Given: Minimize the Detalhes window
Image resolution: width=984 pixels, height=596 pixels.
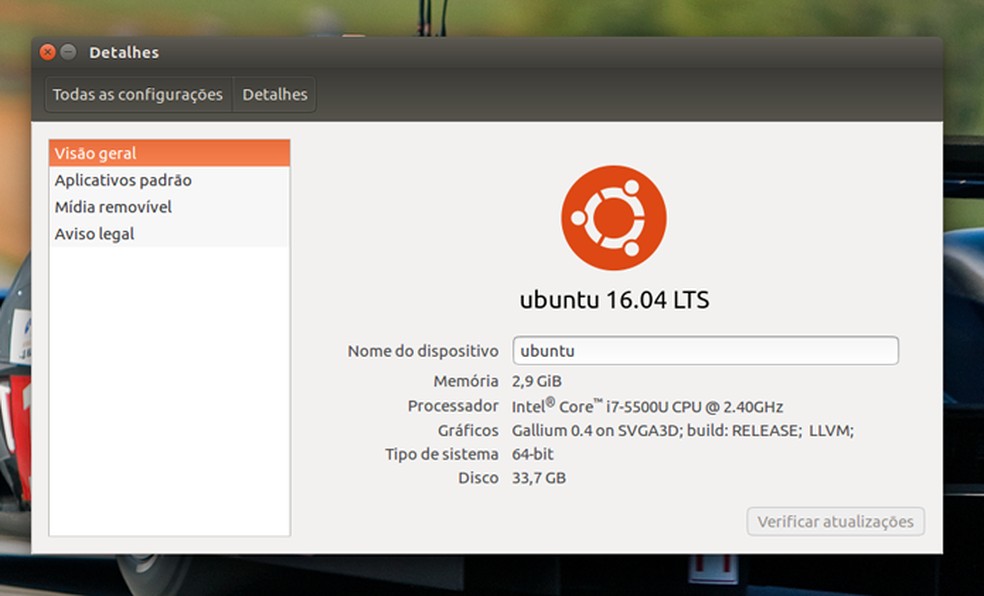Looking at the screenshot, I should pyautogui.click(x=67, y=52).
